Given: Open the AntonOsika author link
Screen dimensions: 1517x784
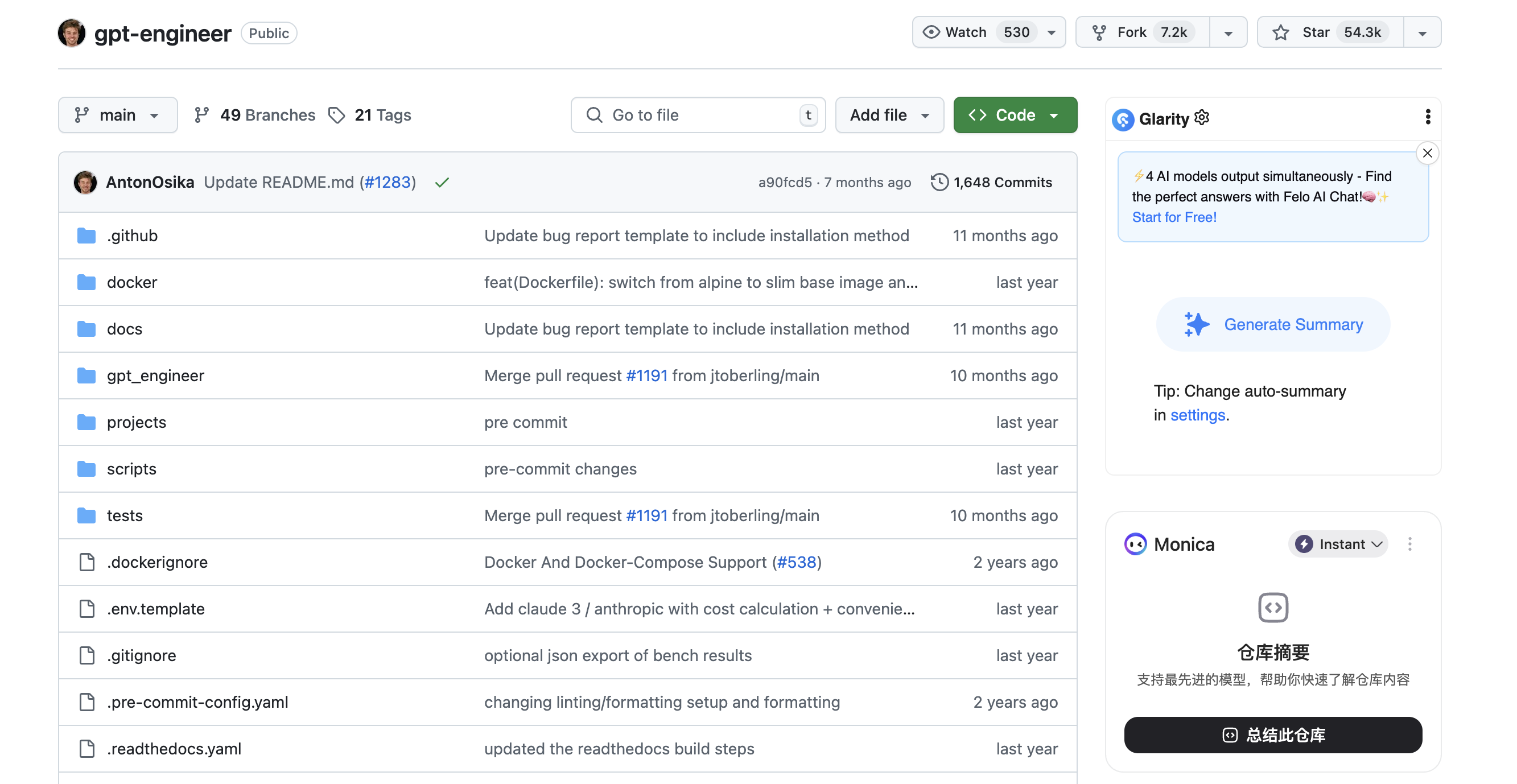Looking at the screenshot, I should coord(150,182).
